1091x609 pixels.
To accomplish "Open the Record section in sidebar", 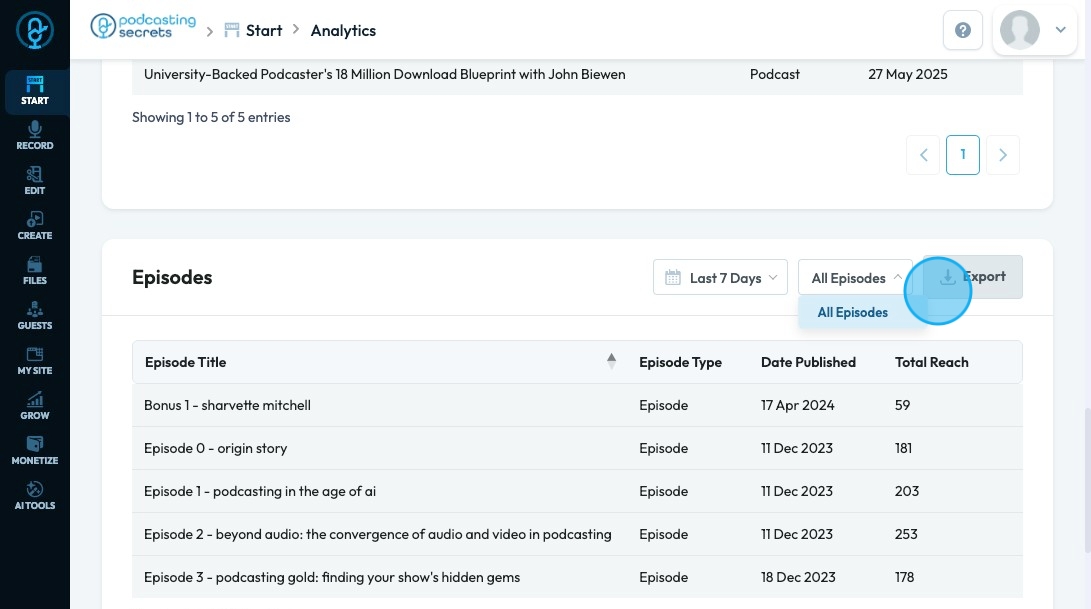I will [x=34, y=136].
